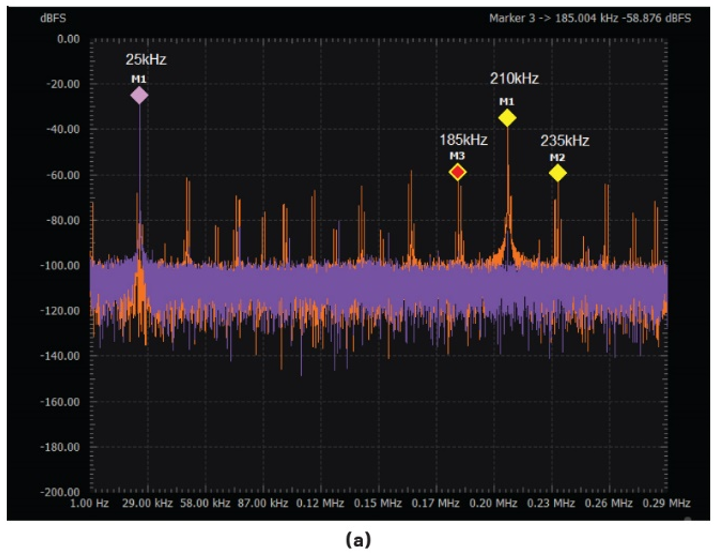
Task: Click the 25kHz annotation label
Action: (x=145, y=59)
